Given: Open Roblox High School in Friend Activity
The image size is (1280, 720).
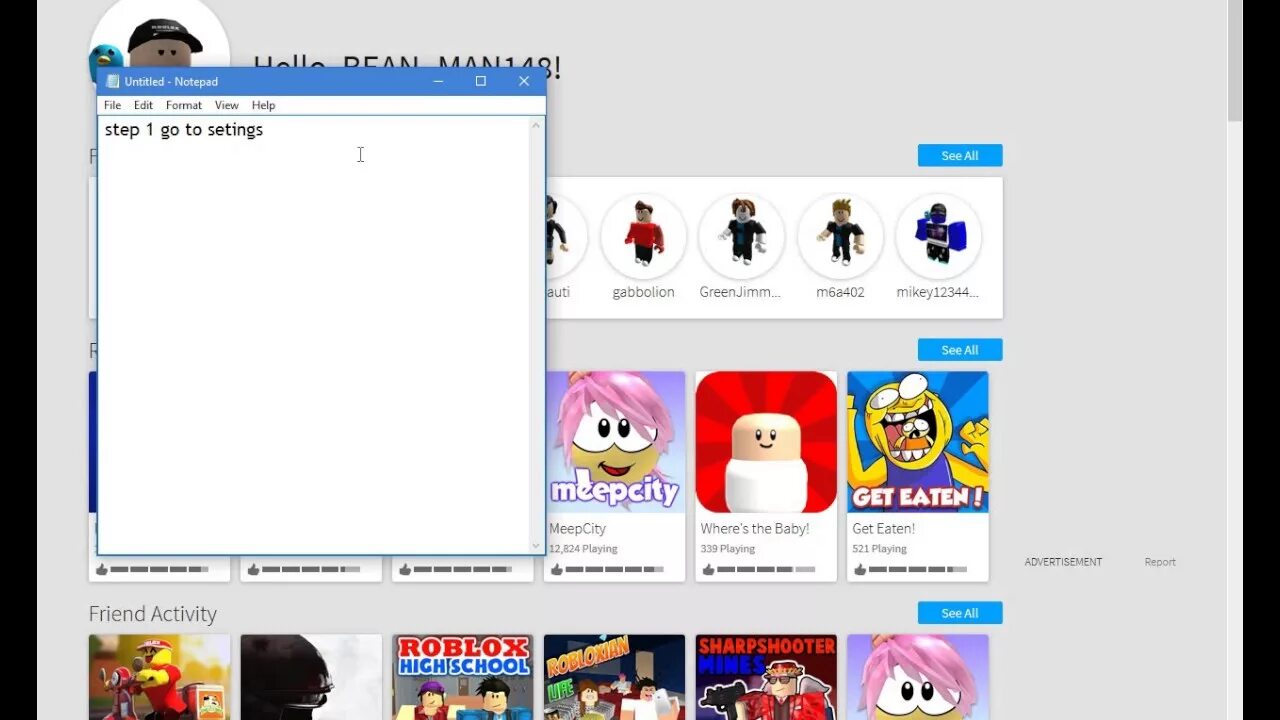Looking at the screenshot, I should (463, 677).
